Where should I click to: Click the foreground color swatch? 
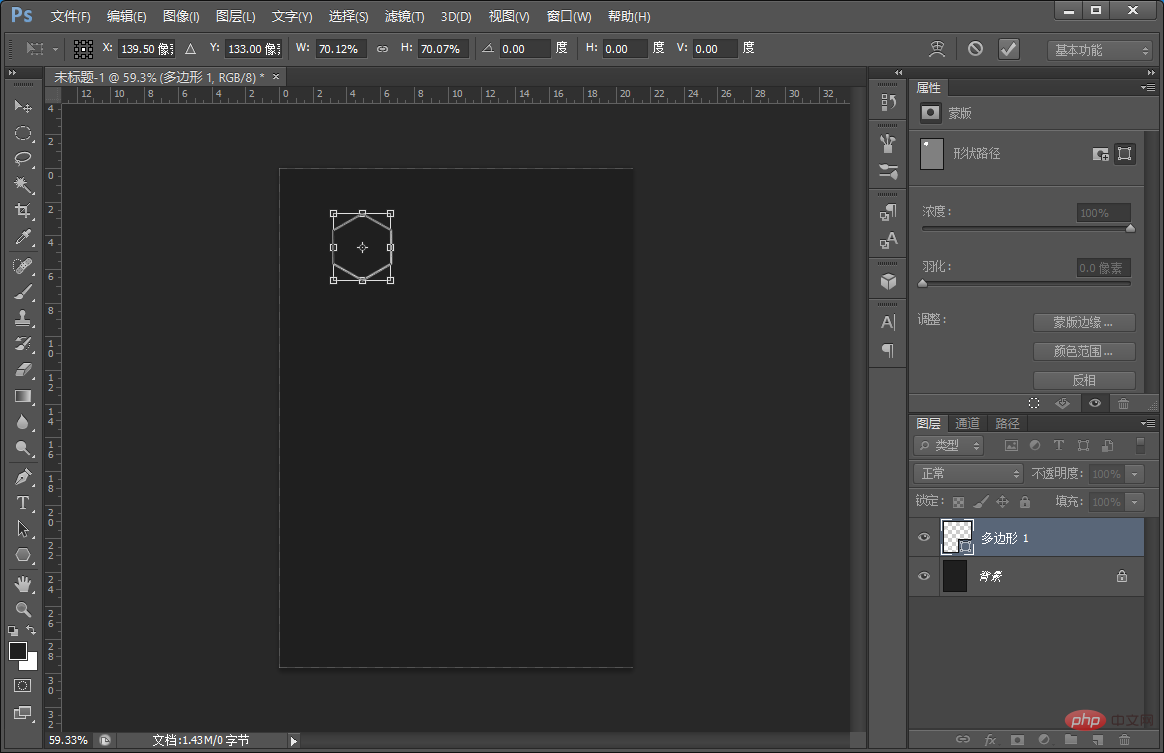tap(18, 651)
